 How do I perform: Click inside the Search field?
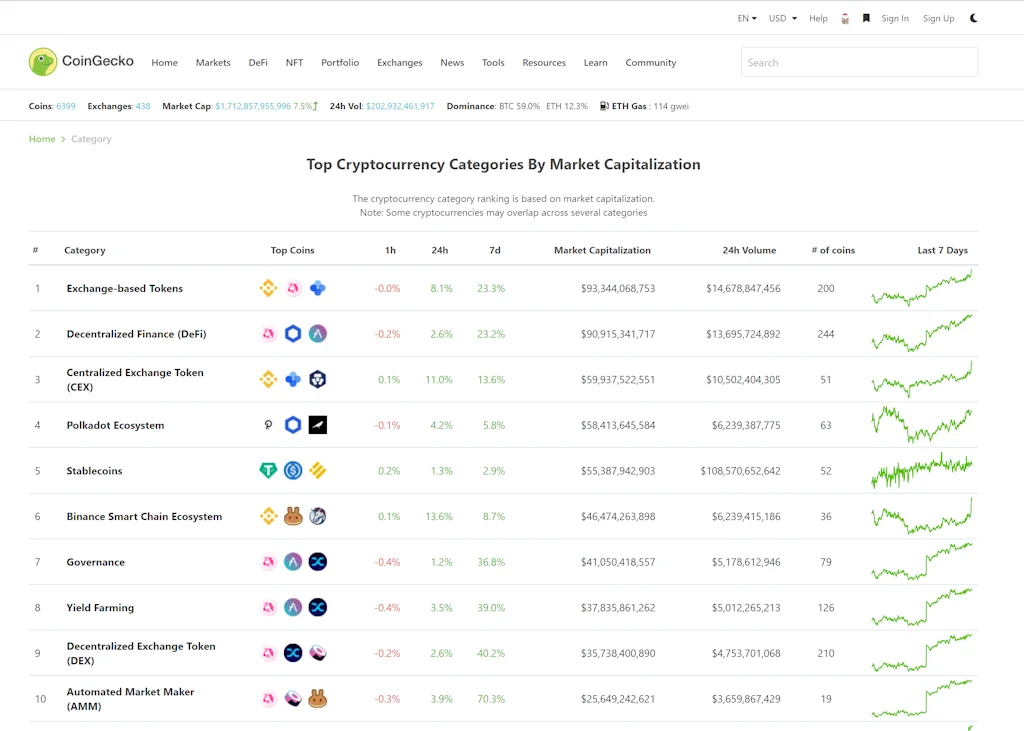pos(858,62)
